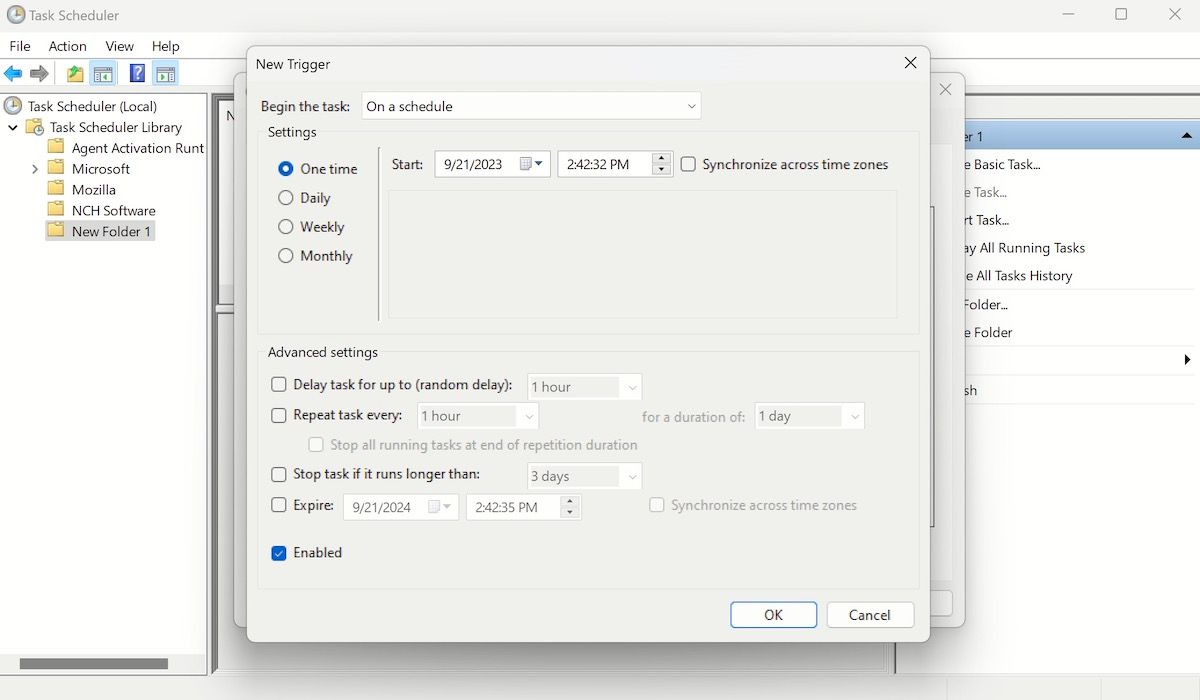The height and width of the screenshot is (700, 1200).
Task: Click the up arrow of time stepper
Action: coord(660,159)
